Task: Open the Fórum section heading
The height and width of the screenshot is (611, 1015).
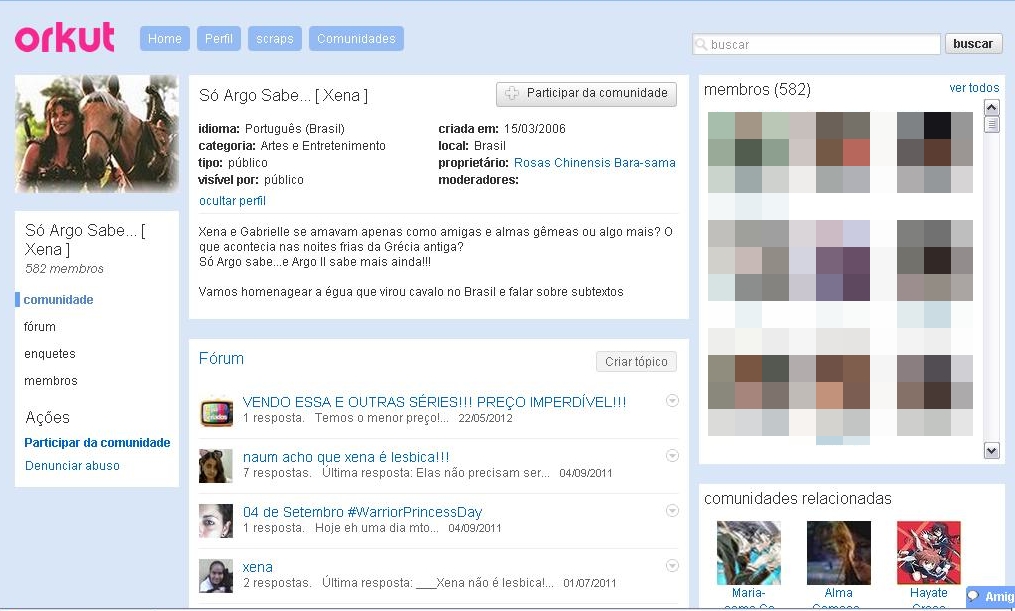Action: (x=221, y=359)
